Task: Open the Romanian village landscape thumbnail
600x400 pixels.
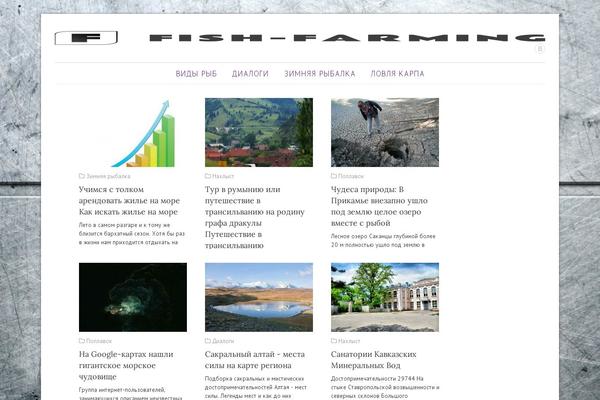Action: (259, 132)
